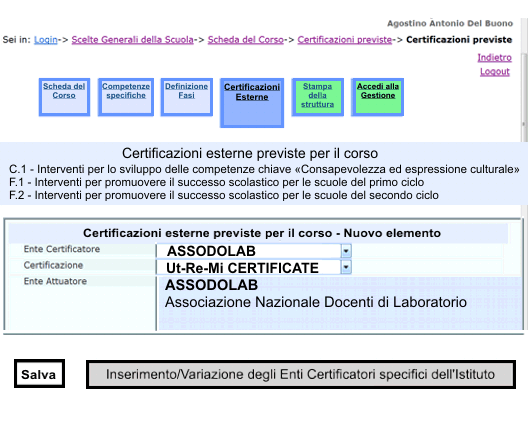The height and width of the screenshot is (423, 528).
Task: Go back via the Indietro link
Action: pos(494,58)
